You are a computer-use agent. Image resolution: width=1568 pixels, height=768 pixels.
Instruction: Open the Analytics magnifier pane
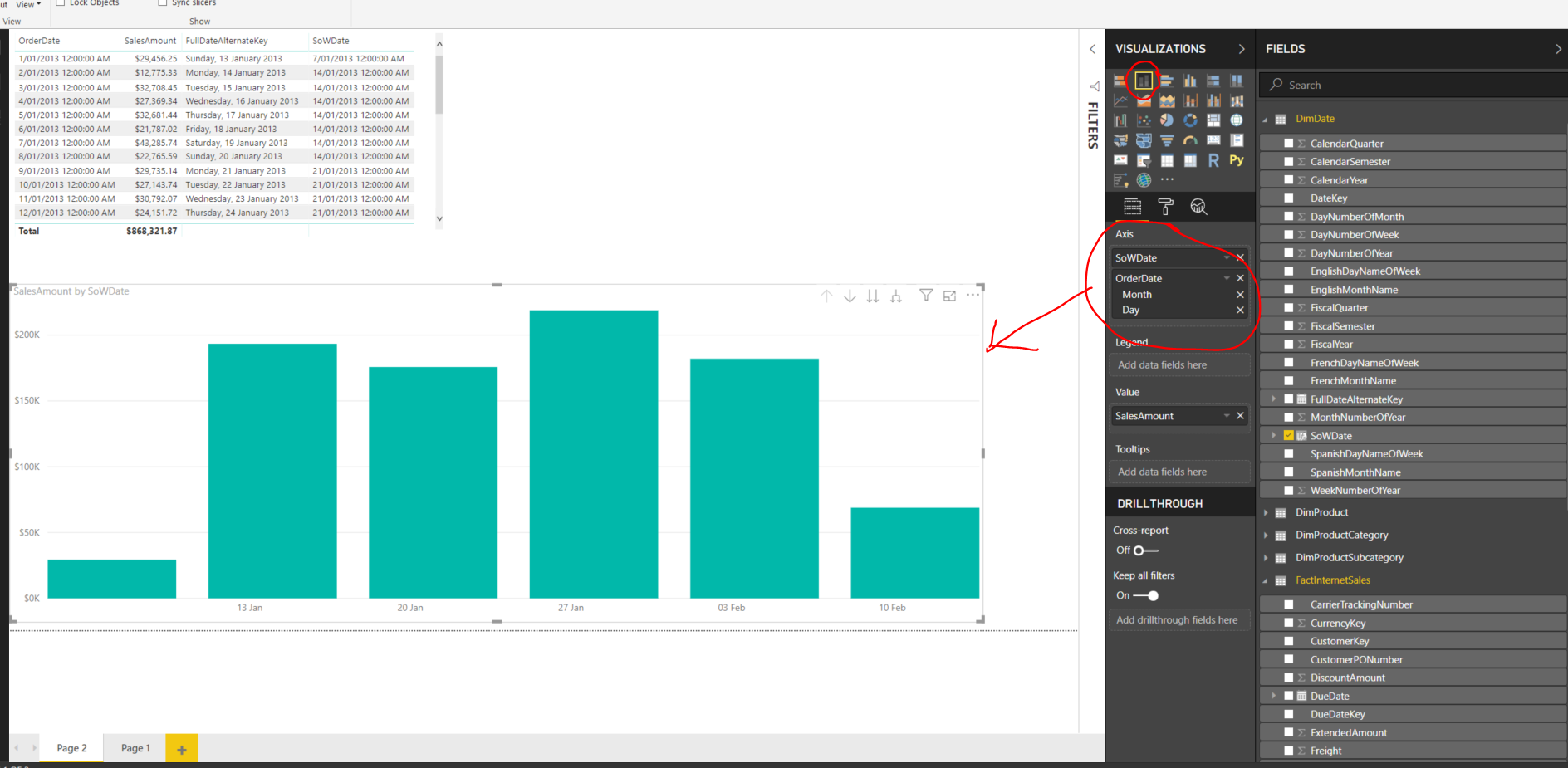(x=1198, y=207)
